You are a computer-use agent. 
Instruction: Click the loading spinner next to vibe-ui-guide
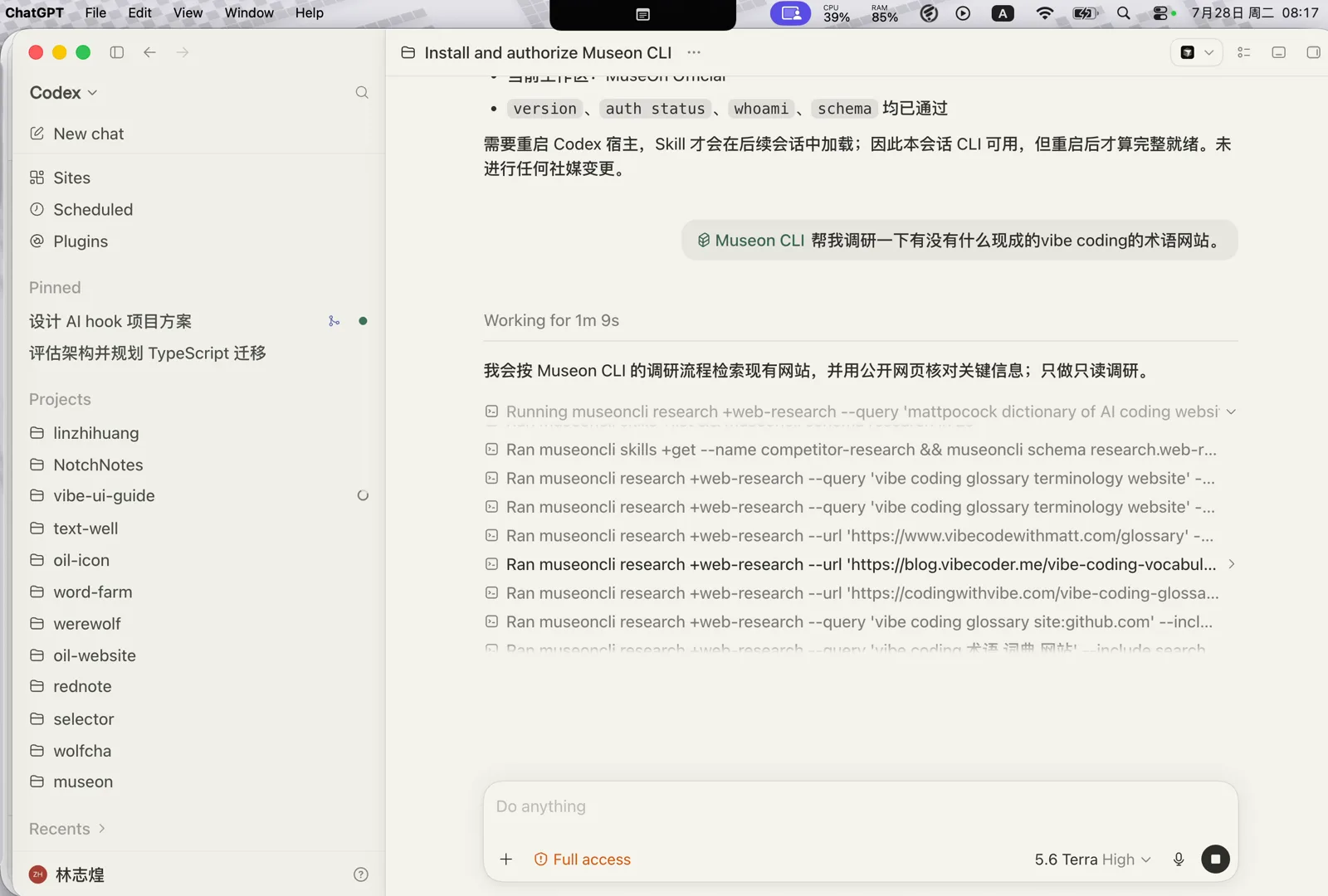pyautogui.click(x=363, y=495)
